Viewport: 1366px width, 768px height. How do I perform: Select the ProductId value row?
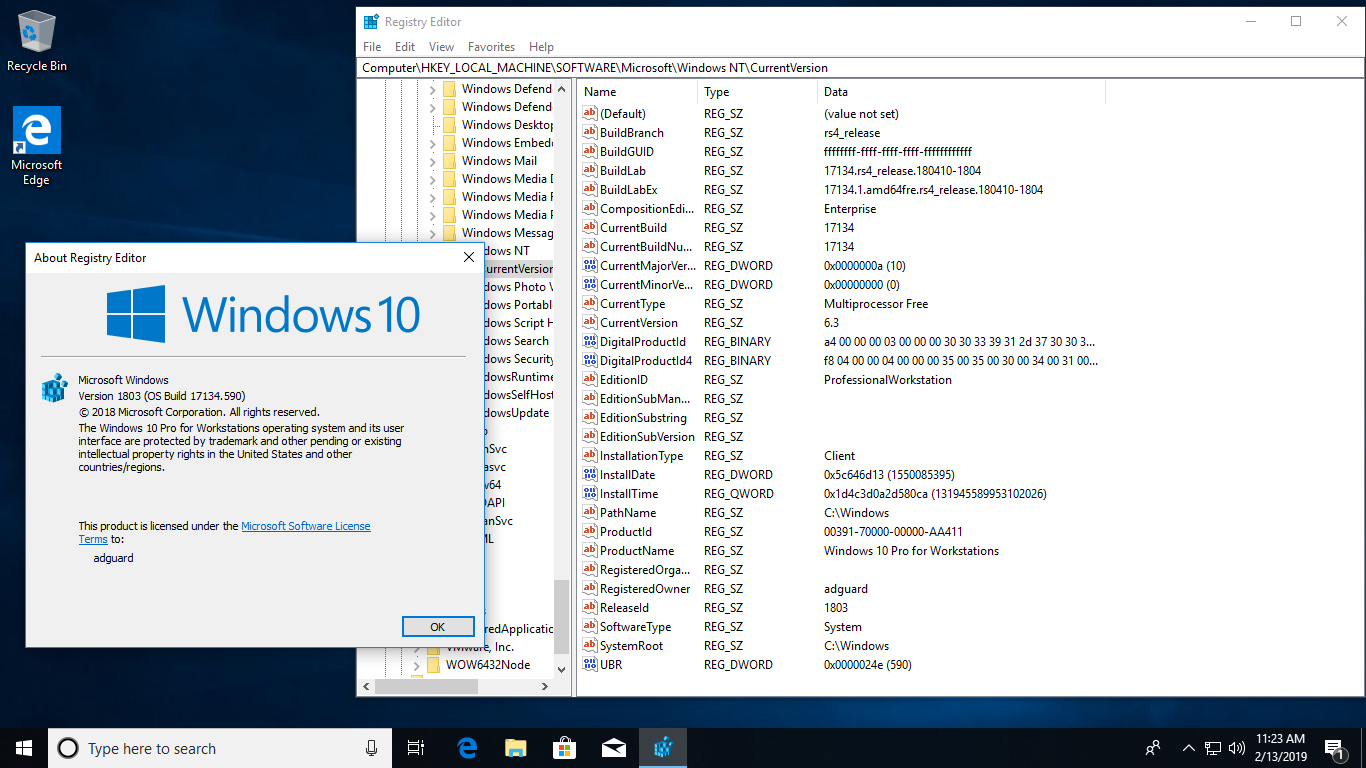click(840, 532)
